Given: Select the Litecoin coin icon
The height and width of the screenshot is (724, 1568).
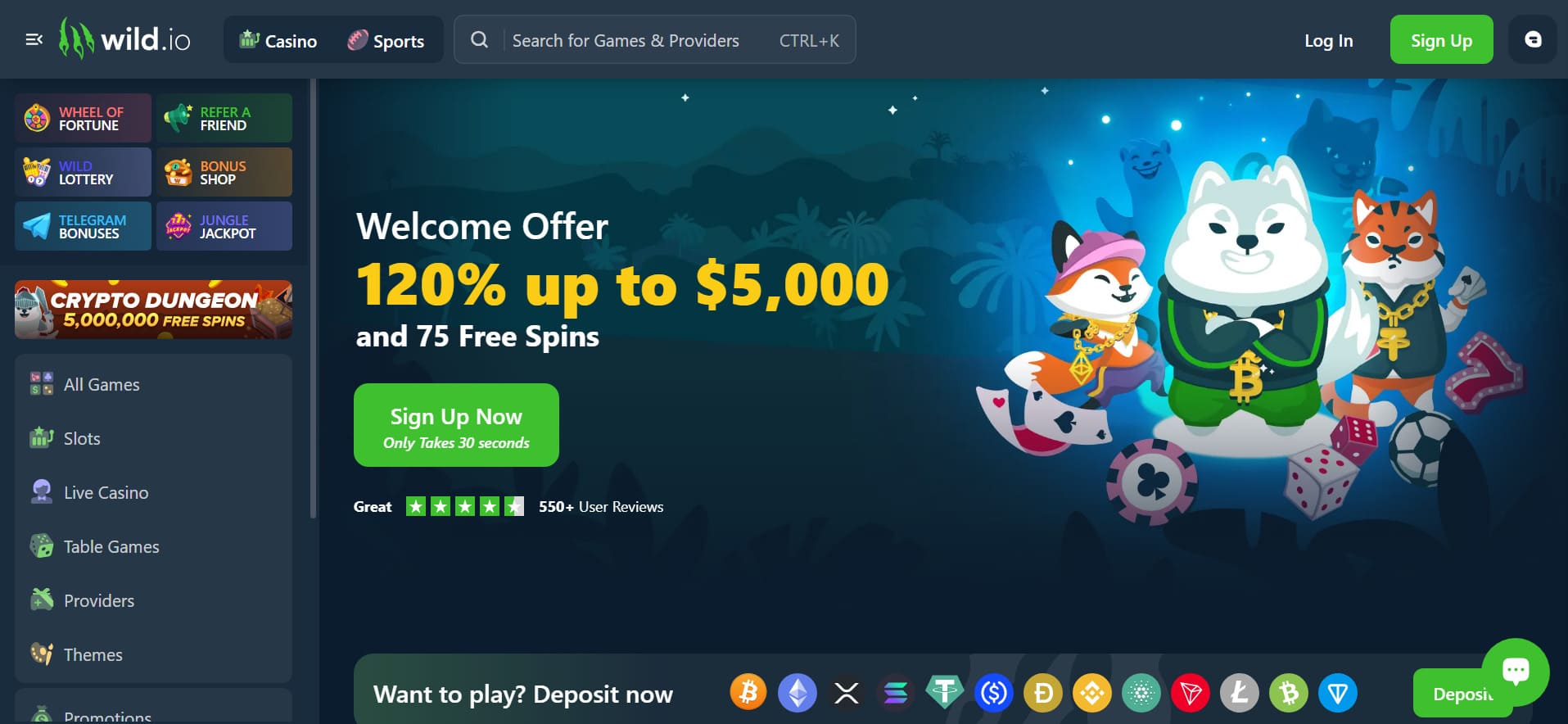Looking at the screenshot, I should pyautogui.click(x=1239, y=693).
